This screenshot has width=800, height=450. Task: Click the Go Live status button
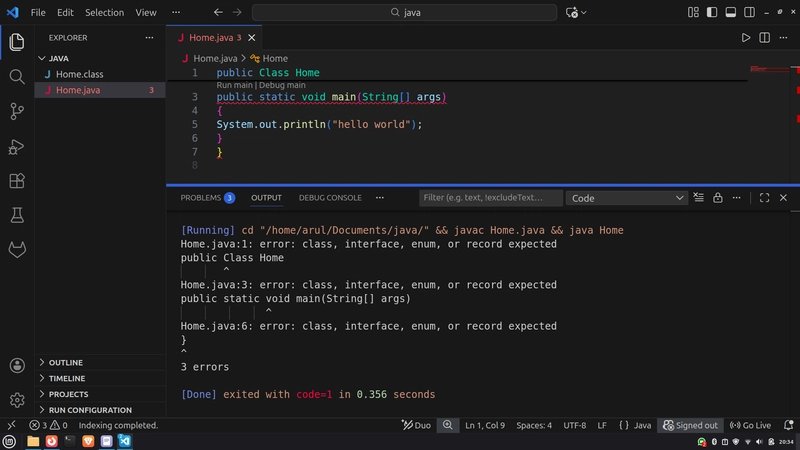750,425
